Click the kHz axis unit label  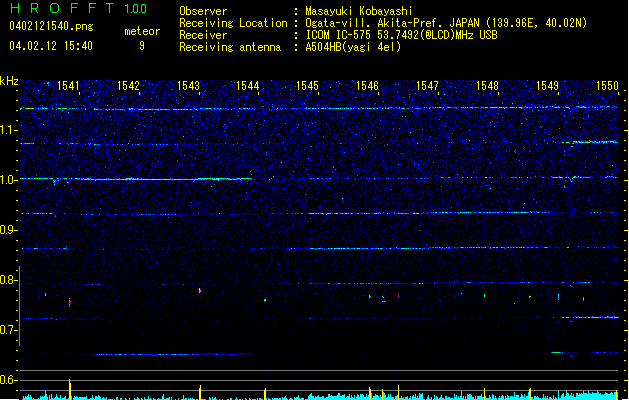pyautogui.click(x=9, y=81)
